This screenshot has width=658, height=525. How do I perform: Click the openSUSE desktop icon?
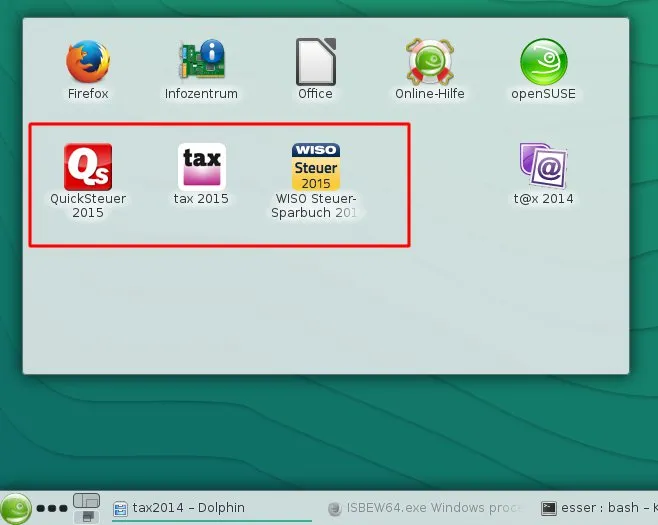tap(544, 62)
